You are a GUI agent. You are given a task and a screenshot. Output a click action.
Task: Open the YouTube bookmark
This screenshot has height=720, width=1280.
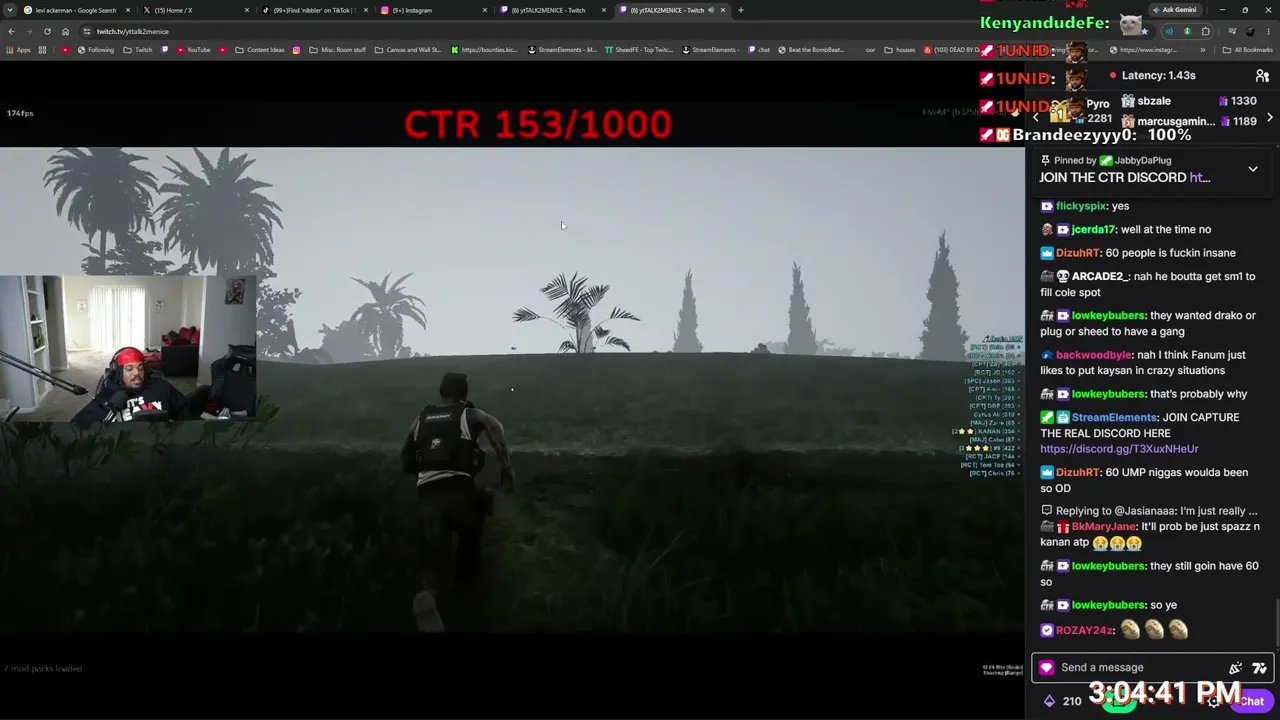192,50
